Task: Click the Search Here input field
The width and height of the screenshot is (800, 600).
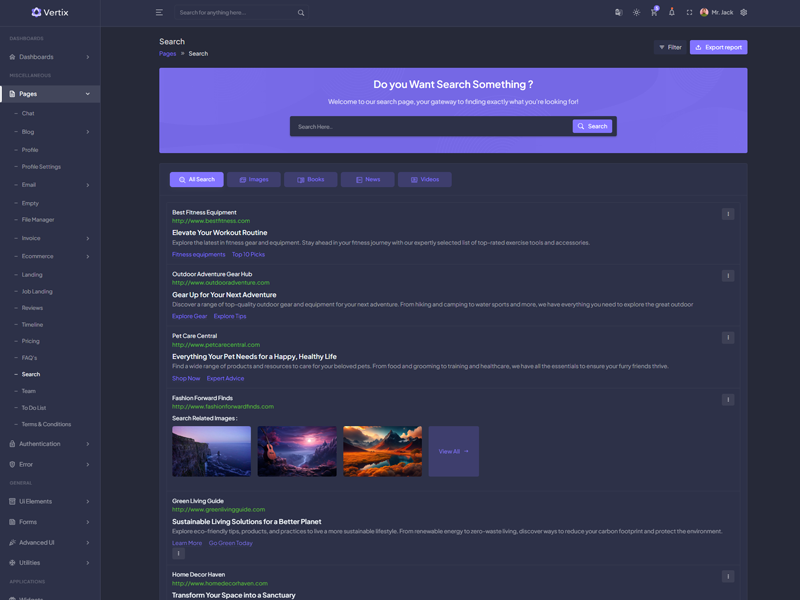Action: (430, 127)
